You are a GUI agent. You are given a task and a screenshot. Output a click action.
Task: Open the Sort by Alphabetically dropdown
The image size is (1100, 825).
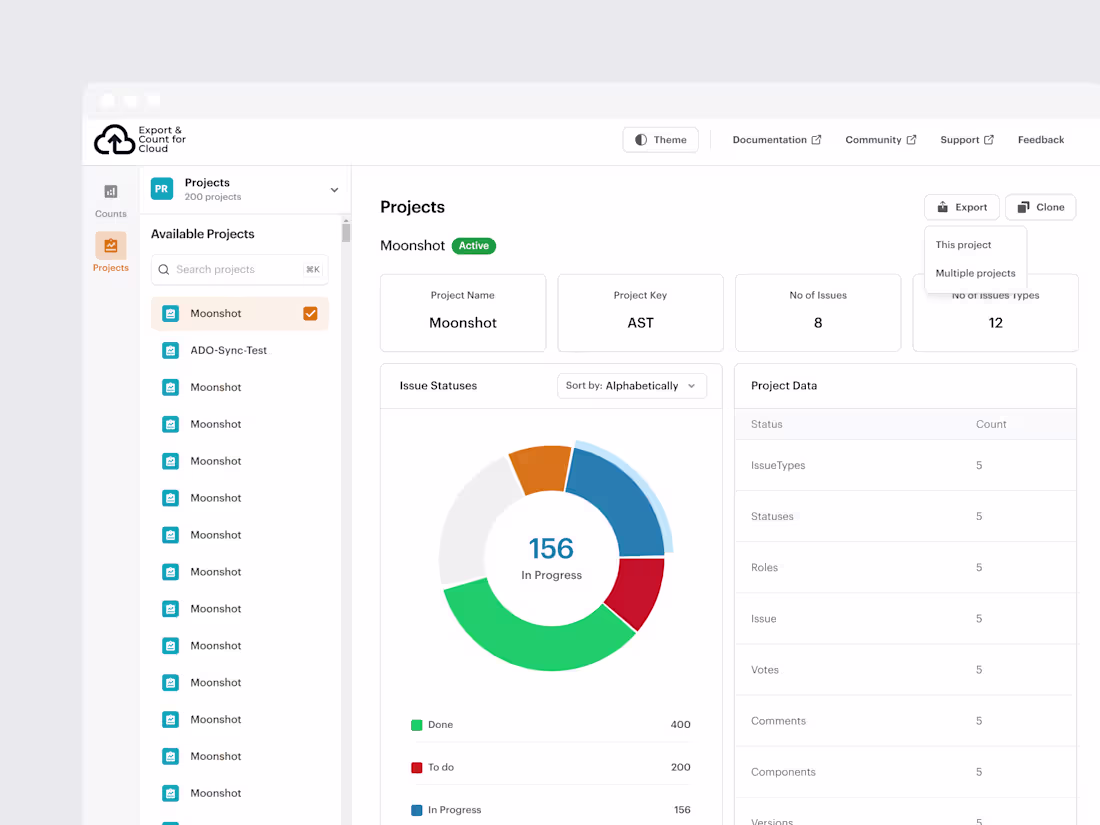[x=631, y=385]
